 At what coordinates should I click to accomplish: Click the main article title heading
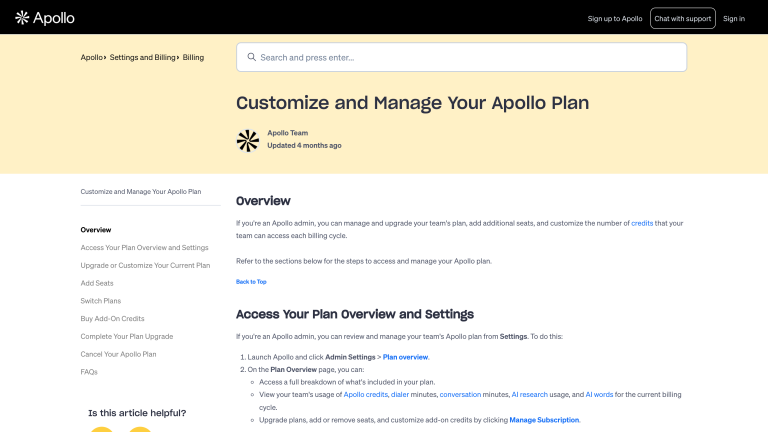[x=412, y=103]
